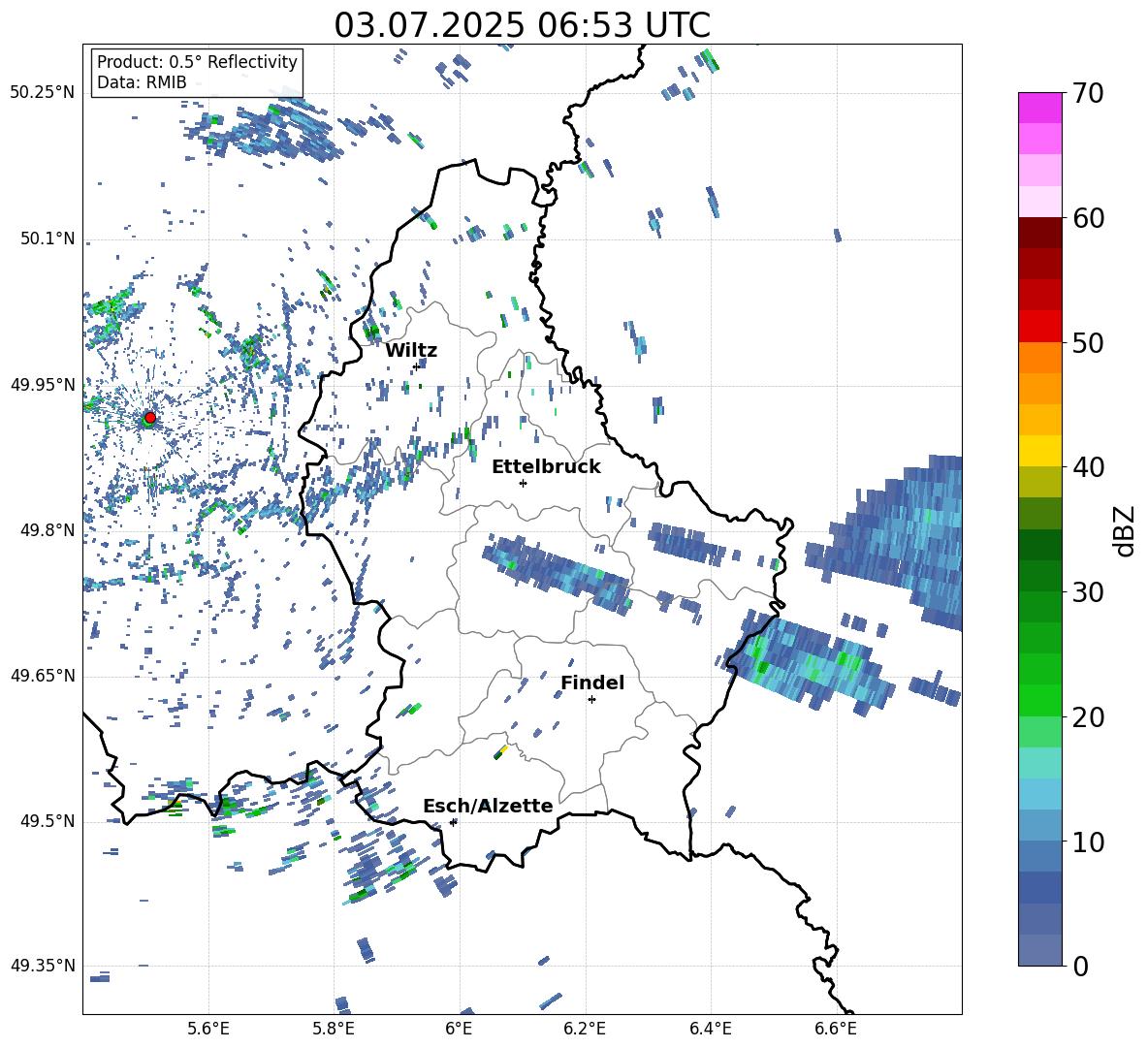Click the 5.6°E longitude label

208,1030
